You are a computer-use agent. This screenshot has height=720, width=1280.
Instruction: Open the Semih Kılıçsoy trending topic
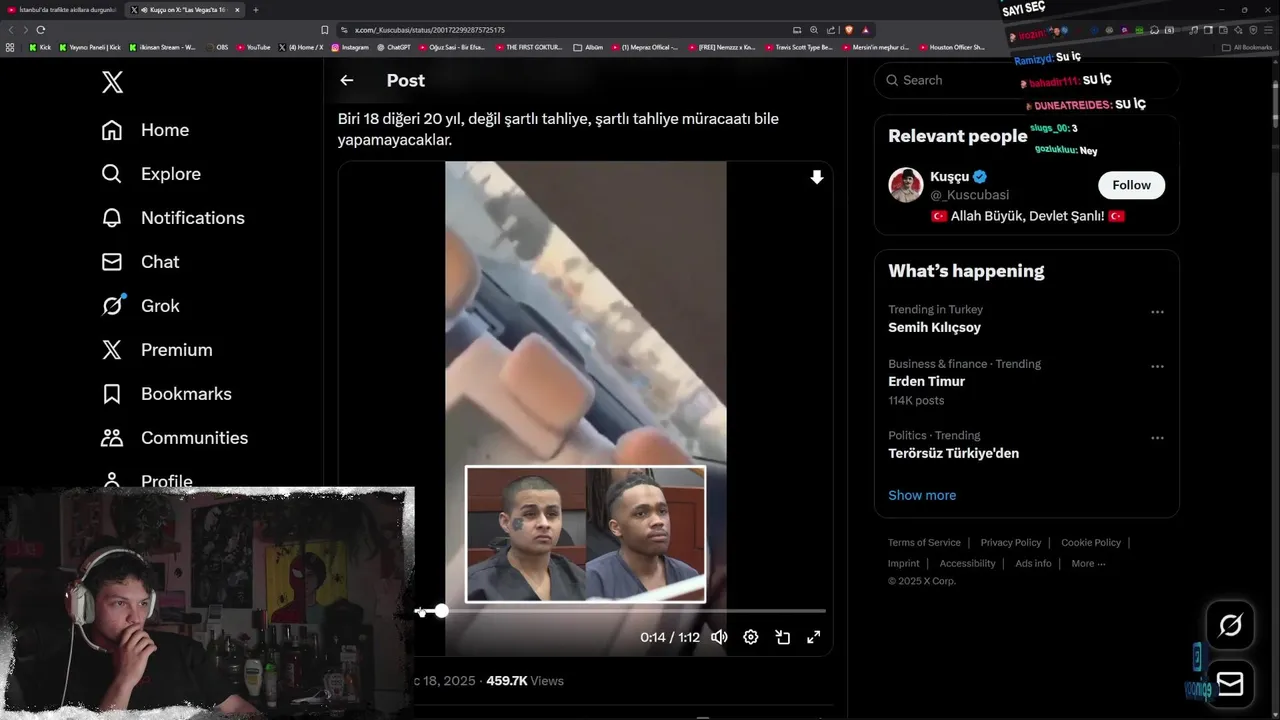[x=934, y=327]
